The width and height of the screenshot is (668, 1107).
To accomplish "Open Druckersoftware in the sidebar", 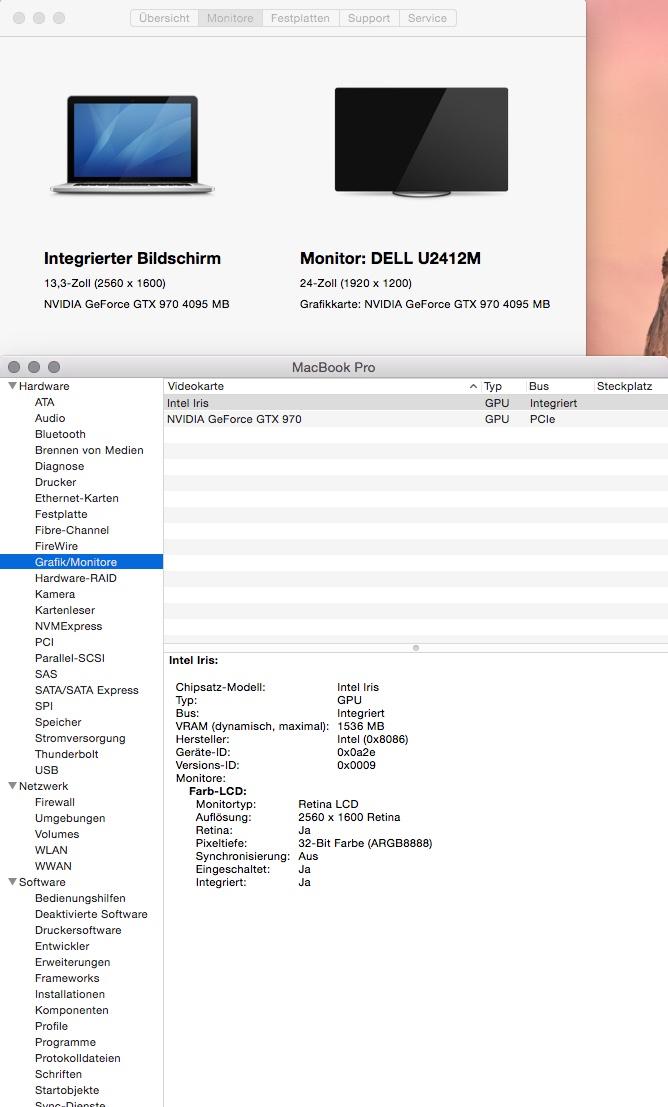I will 78,930.
